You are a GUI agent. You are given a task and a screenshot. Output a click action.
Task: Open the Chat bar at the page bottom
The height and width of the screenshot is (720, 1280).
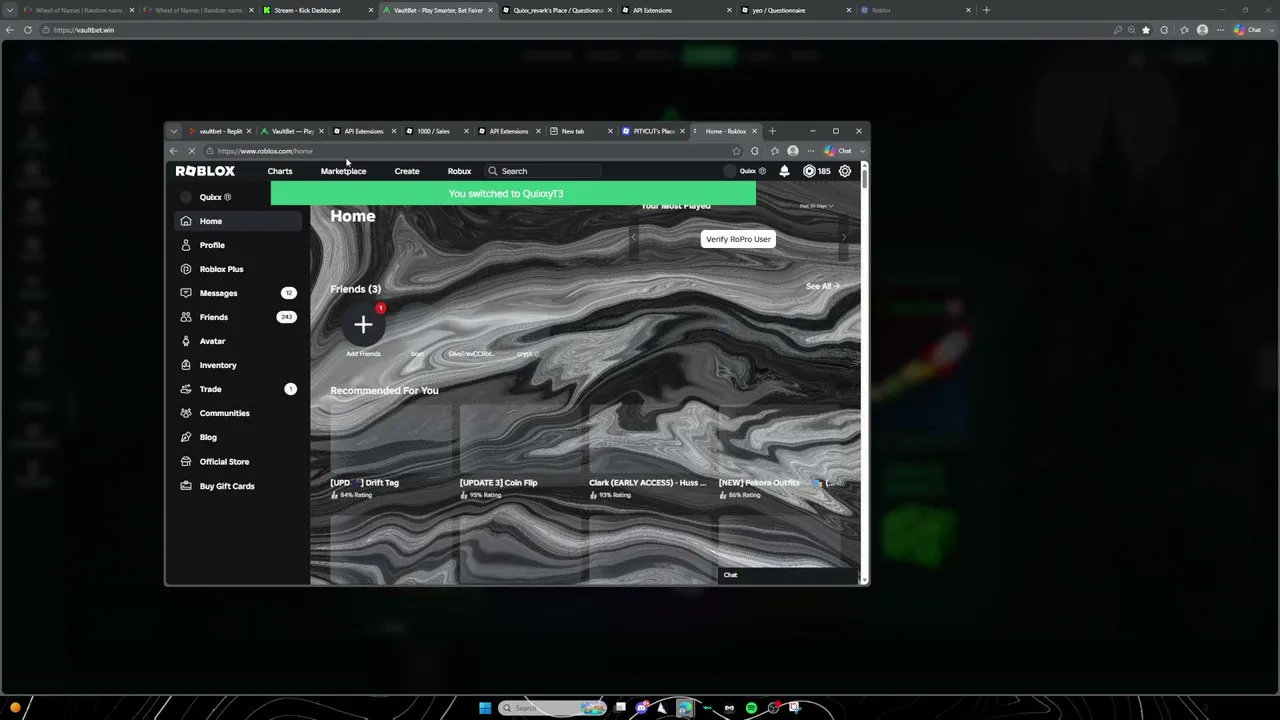[x=786, y=575]
